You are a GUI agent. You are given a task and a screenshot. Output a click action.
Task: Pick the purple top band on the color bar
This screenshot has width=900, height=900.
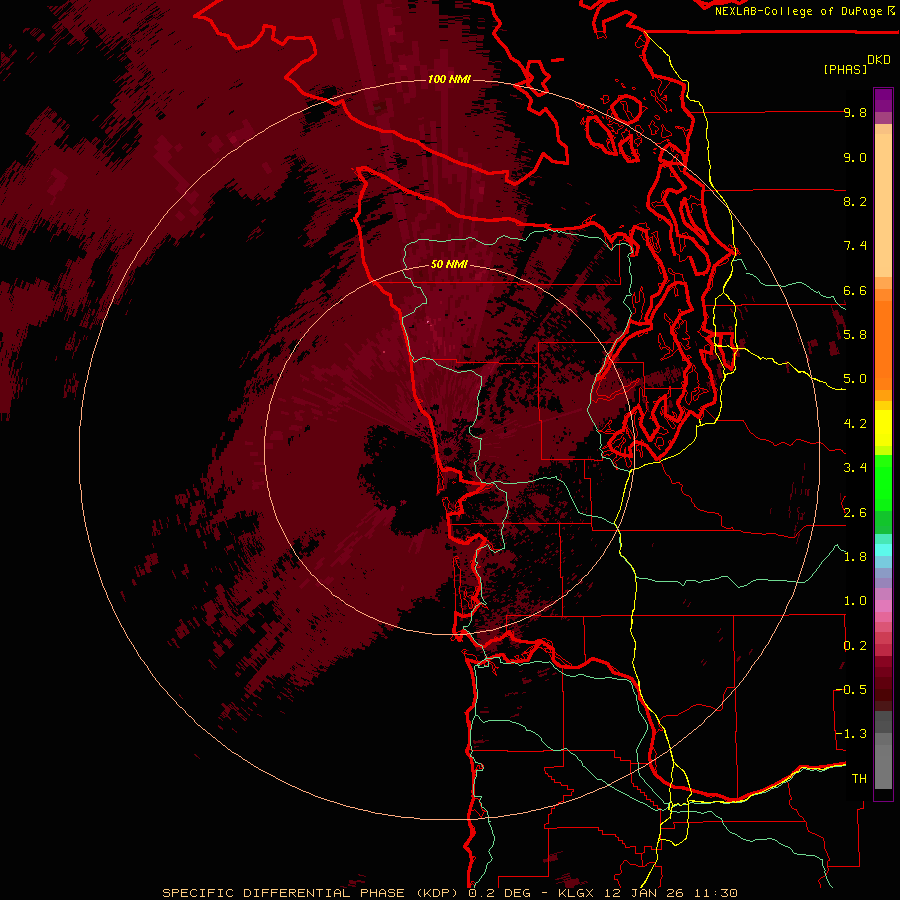tap(883, 95)
